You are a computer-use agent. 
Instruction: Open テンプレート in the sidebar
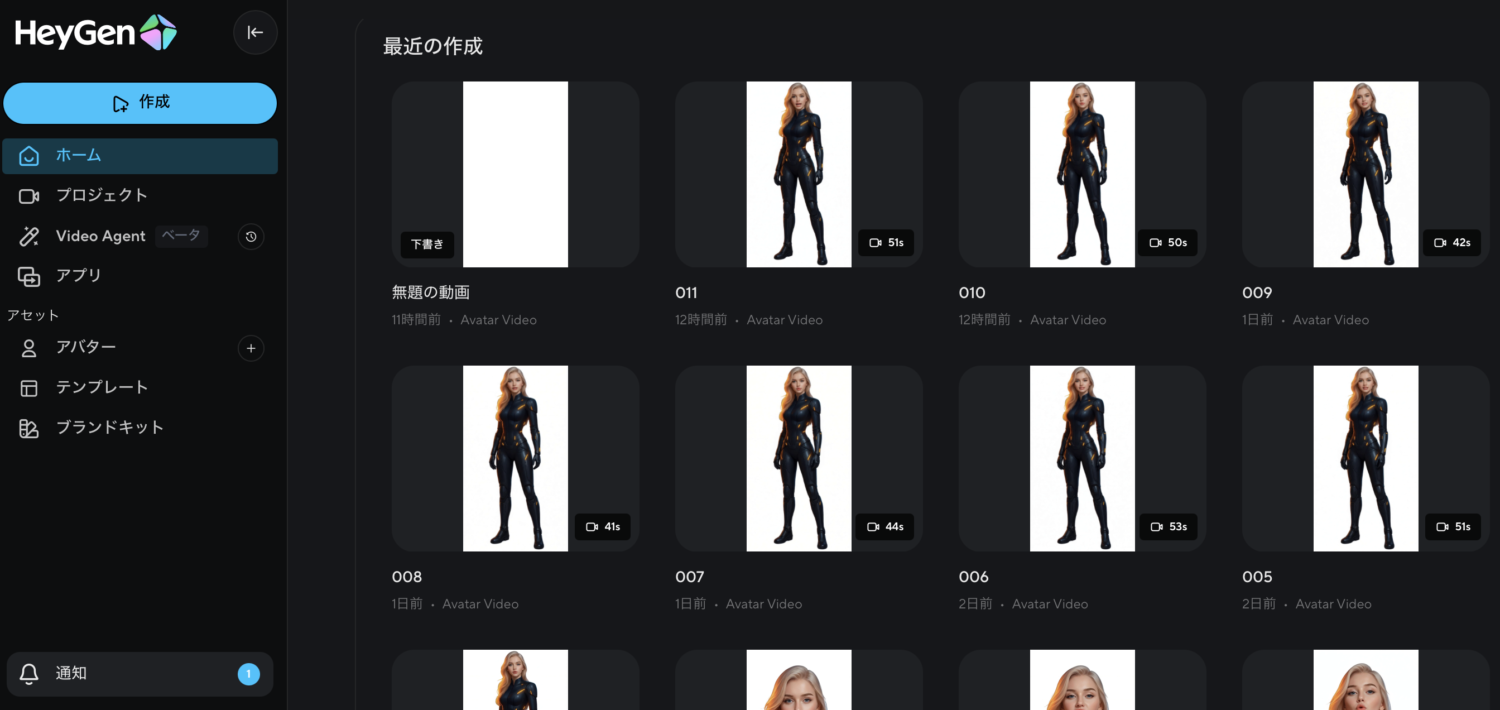point(101,388)
